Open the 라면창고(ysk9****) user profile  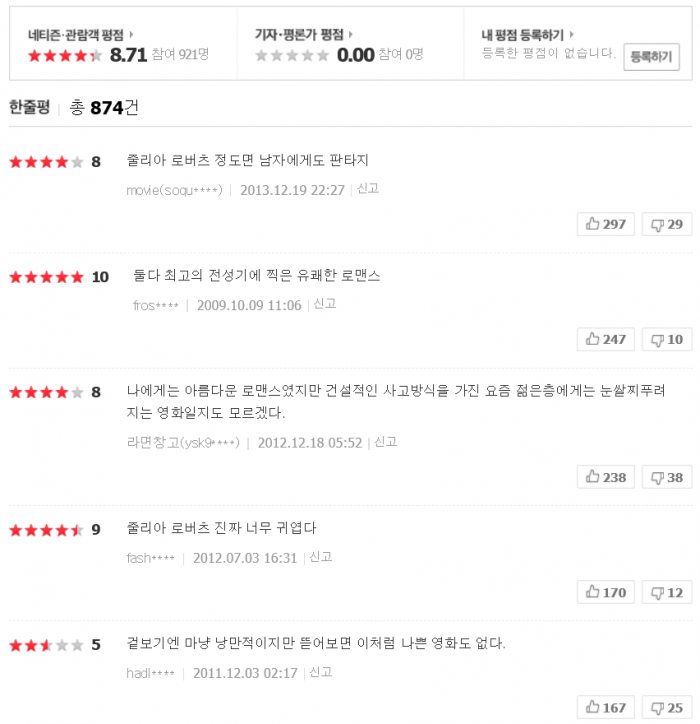click(183, 442)
